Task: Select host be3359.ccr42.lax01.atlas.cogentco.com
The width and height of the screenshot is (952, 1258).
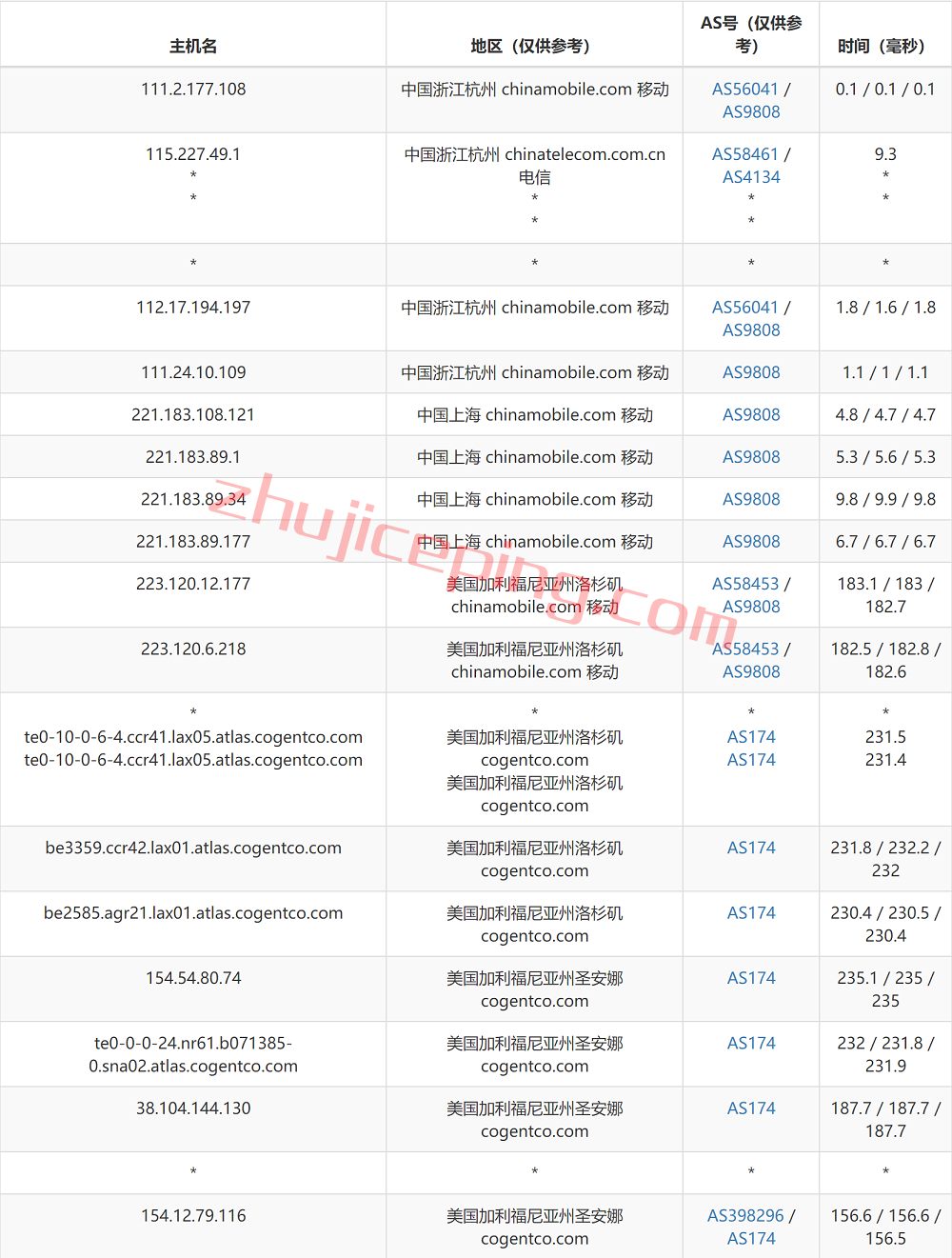Action: coord(193,848)
